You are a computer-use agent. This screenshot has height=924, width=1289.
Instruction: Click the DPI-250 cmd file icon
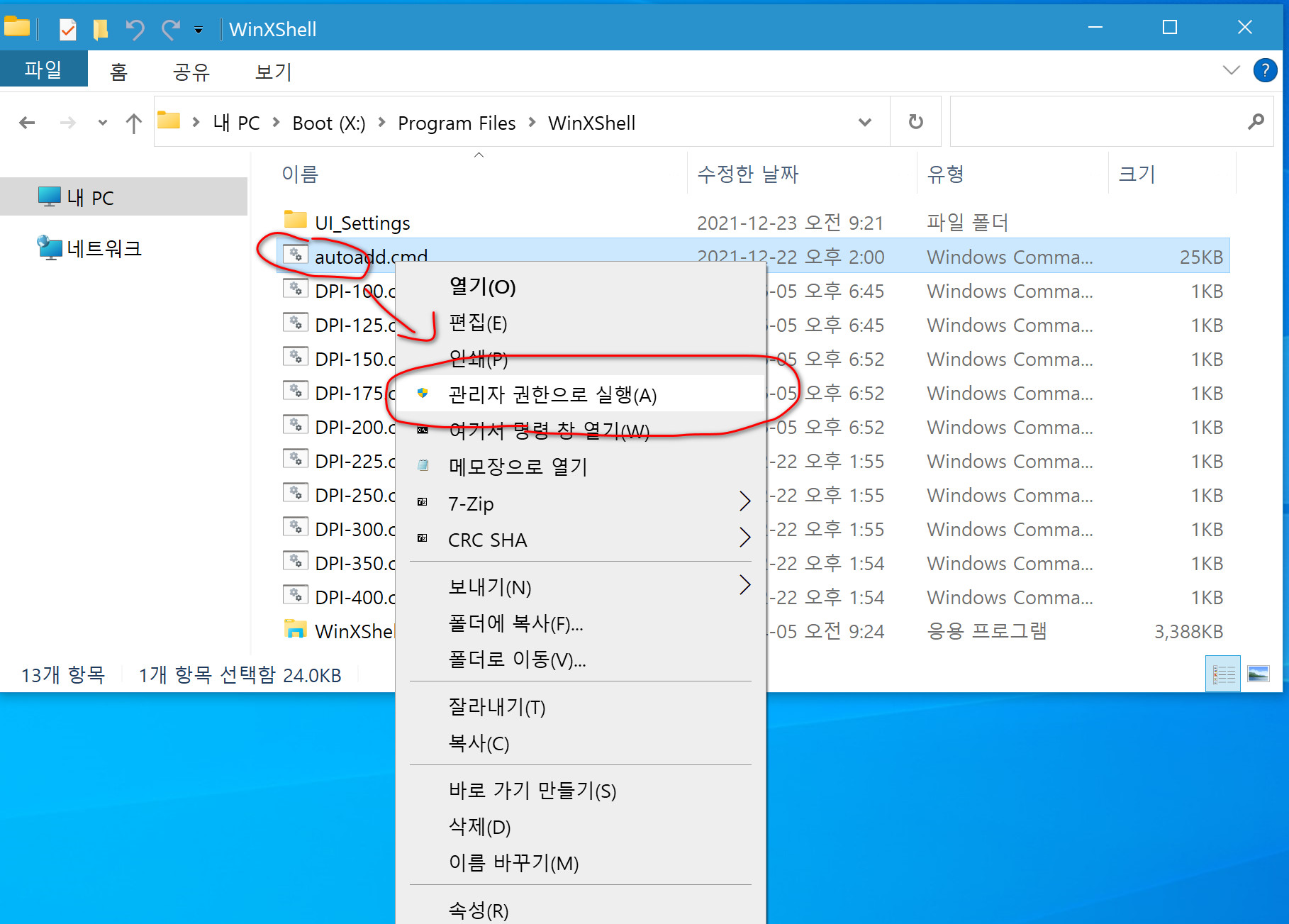(295, 494)
